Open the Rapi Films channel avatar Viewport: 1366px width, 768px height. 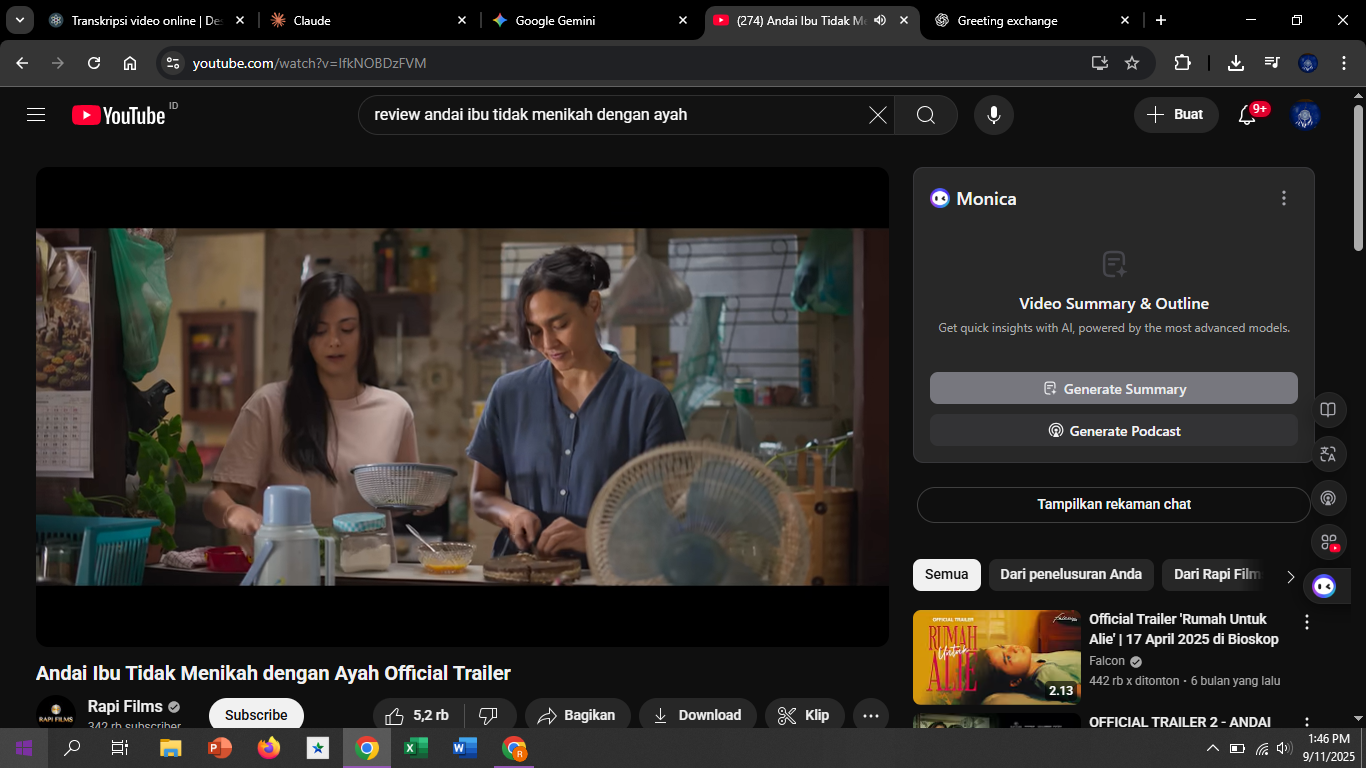[x=56, y=714]
